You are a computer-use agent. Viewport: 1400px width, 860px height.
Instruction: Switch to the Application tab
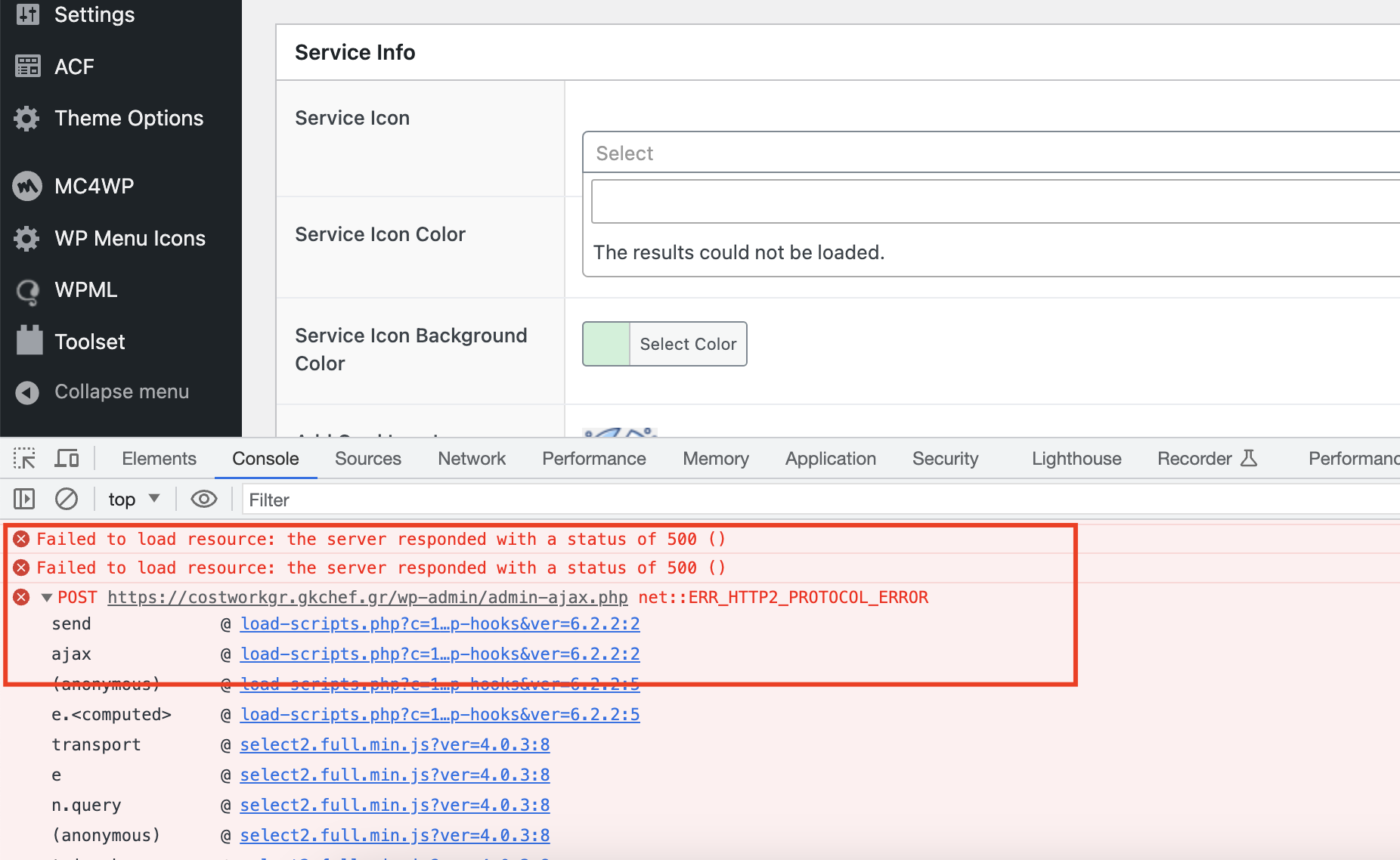pyautogui.click(x=831, y=459)
